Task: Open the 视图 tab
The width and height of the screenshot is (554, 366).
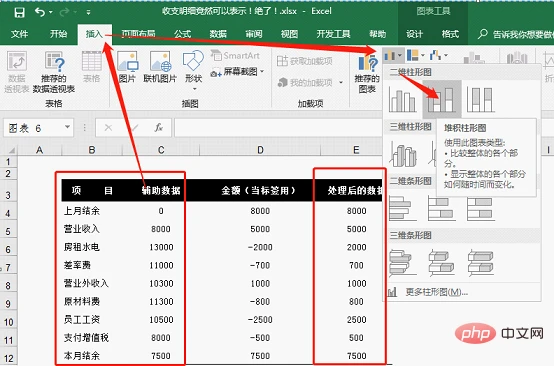Action: tap(289, 34)
